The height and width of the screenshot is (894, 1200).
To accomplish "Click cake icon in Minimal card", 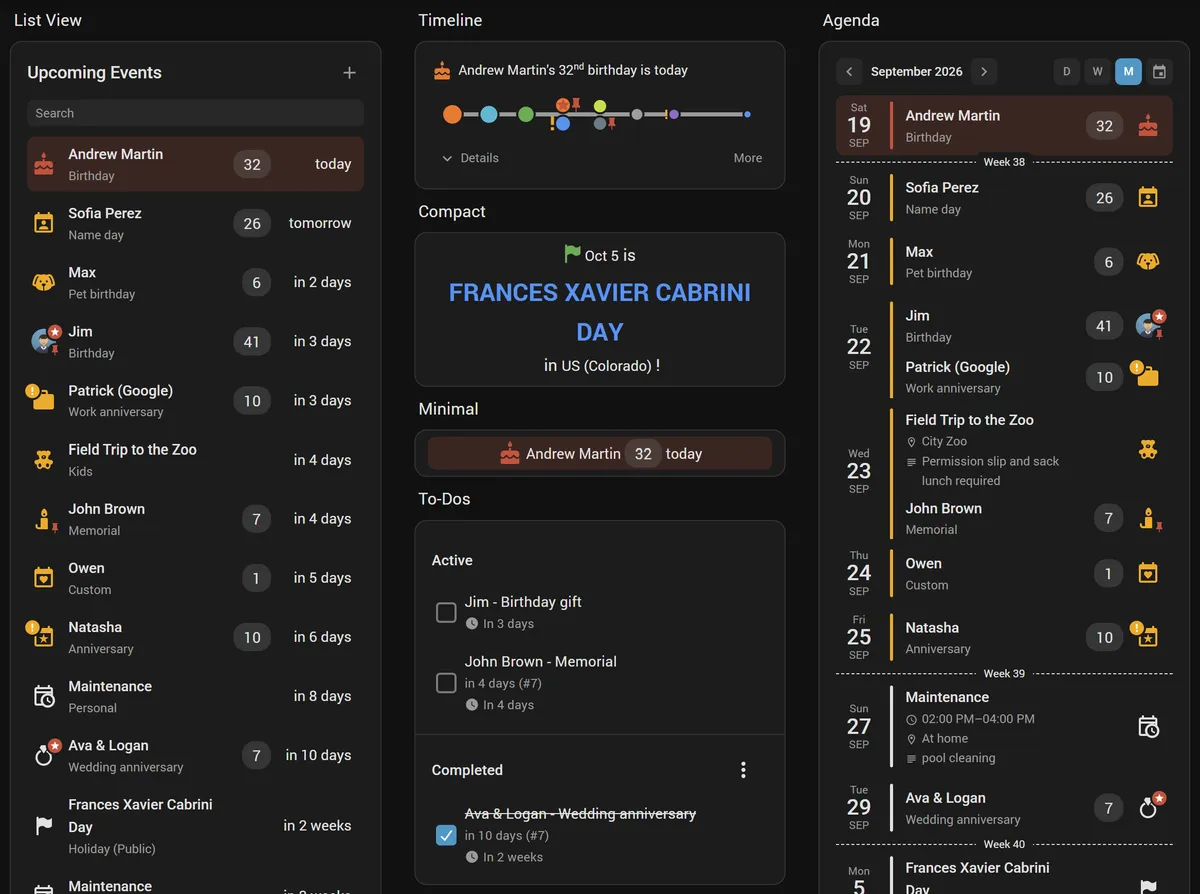I will pyautogui.click(x=510, y=453).
